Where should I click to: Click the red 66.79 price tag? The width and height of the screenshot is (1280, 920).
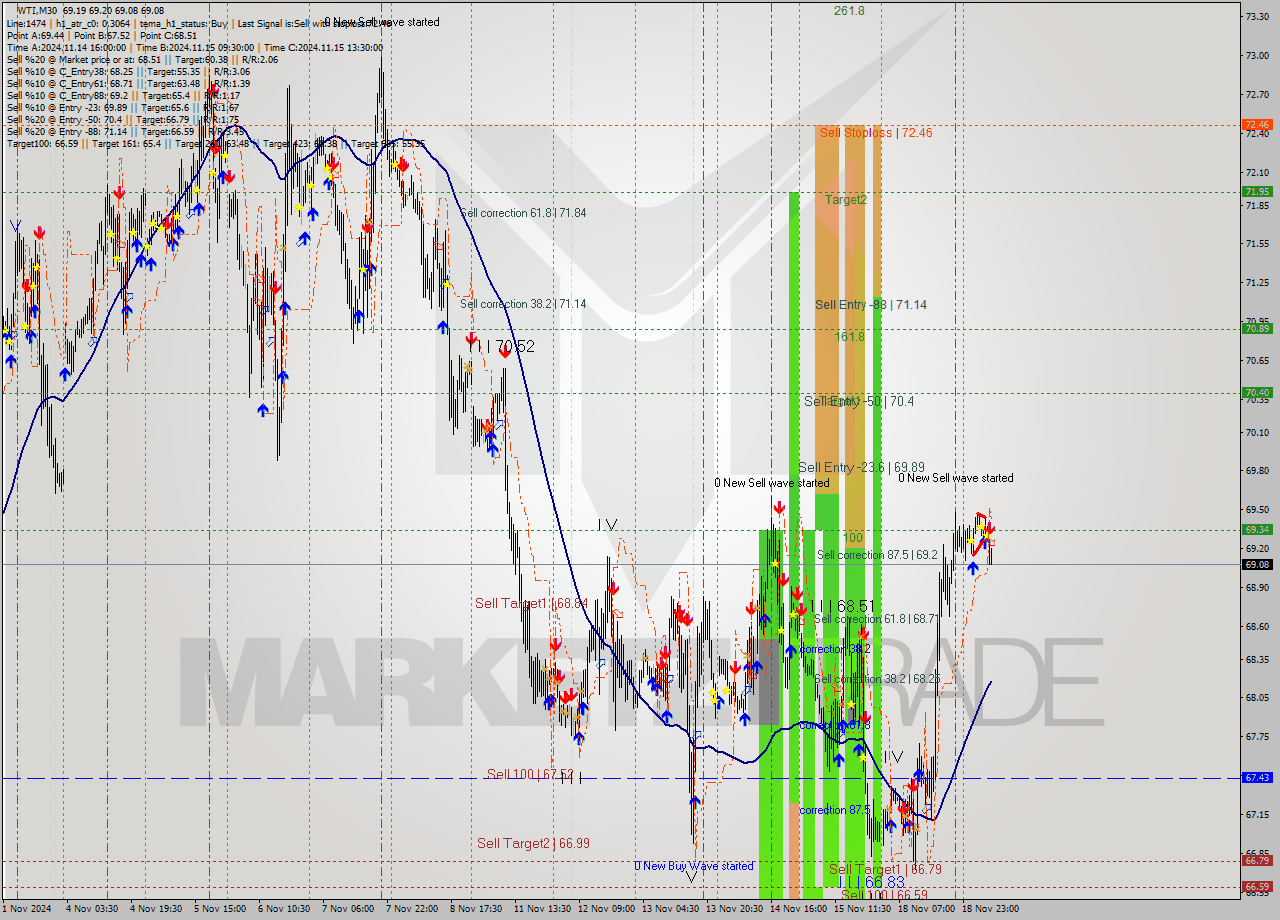click(x=1257, y=860)
